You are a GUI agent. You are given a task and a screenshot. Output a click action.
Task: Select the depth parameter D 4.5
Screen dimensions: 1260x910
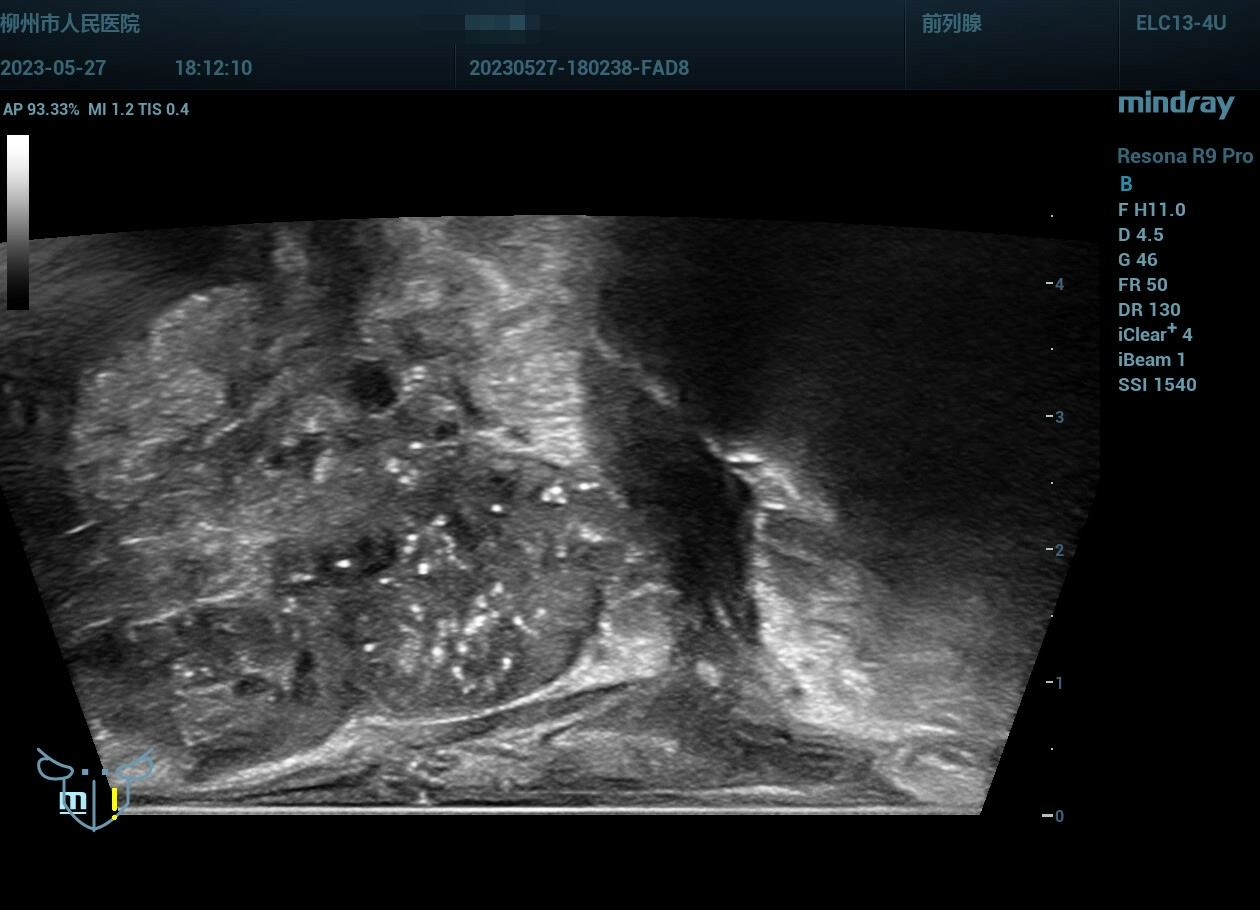point(1140,235)
